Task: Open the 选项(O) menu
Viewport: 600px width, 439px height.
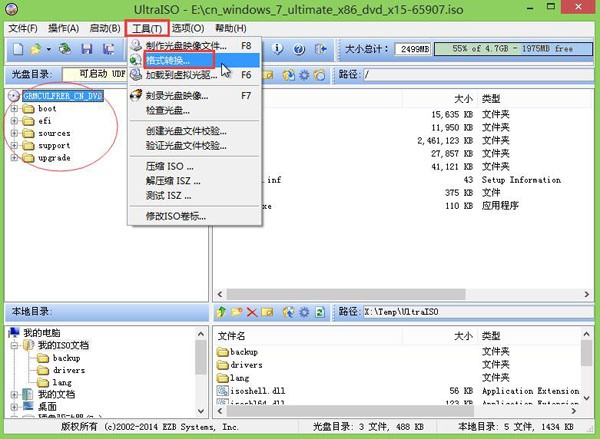Action: [x=188, y=28]
